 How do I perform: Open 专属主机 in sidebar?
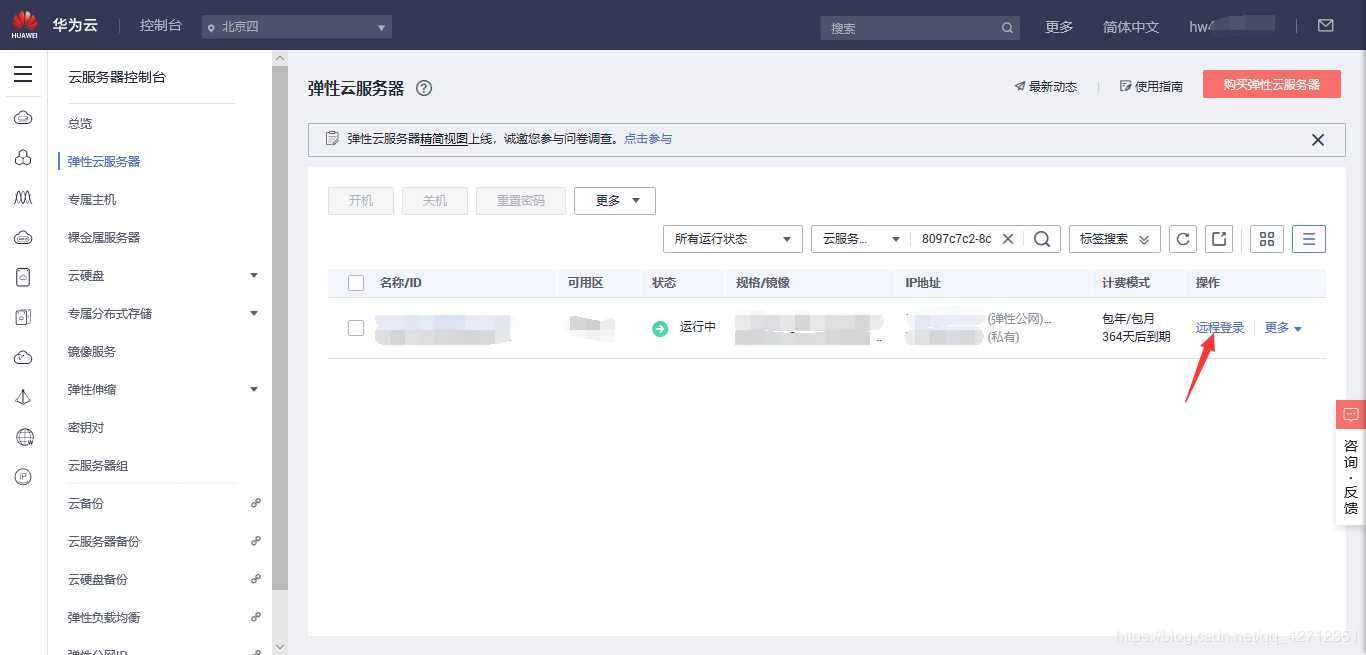[92, 199]
